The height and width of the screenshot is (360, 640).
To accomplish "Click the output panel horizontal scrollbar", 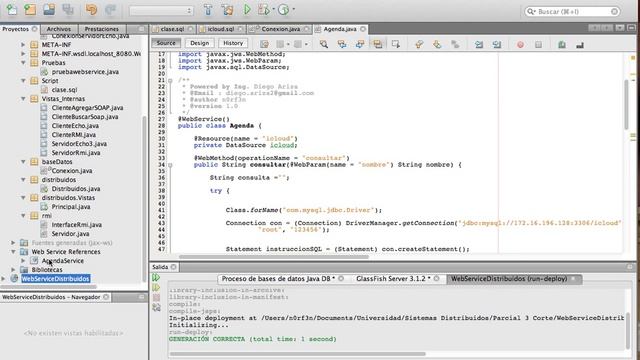I will coord(297,354).
